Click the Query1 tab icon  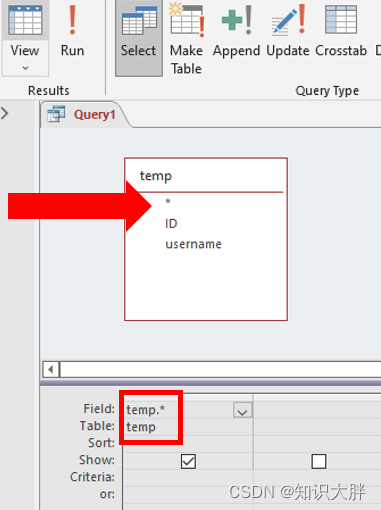(x=56, y=114)
